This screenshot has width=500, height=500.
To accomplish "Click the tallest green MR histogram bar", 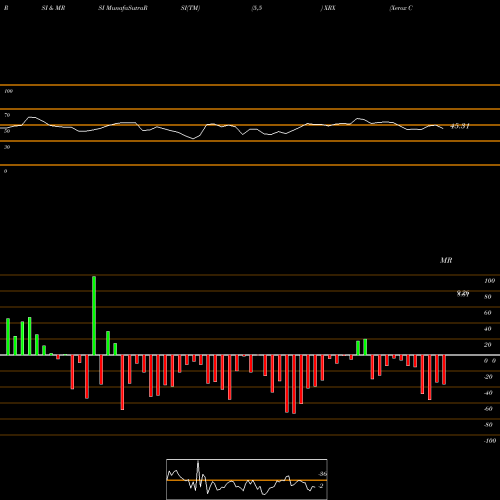I will tap(94, 315).
